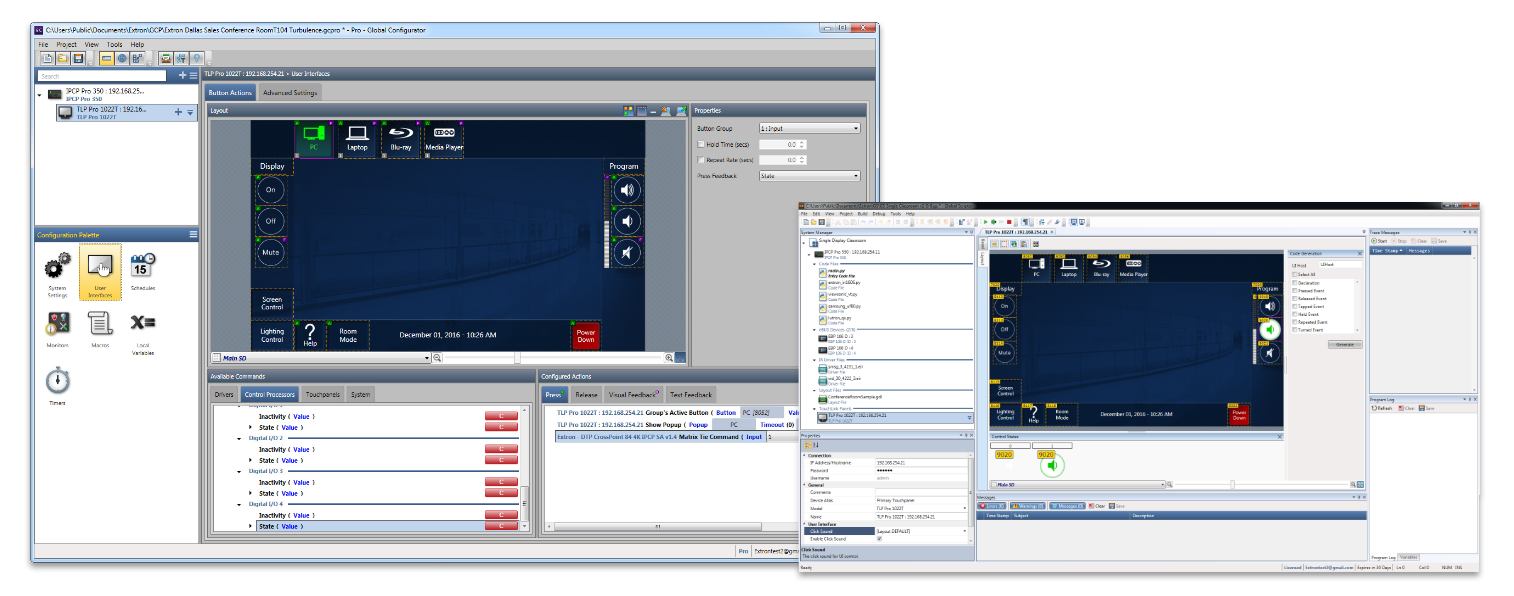Open System Settings in Configuration Palette
The height and width of the screenshot is (596, 1514).
[x=58, y=275]
